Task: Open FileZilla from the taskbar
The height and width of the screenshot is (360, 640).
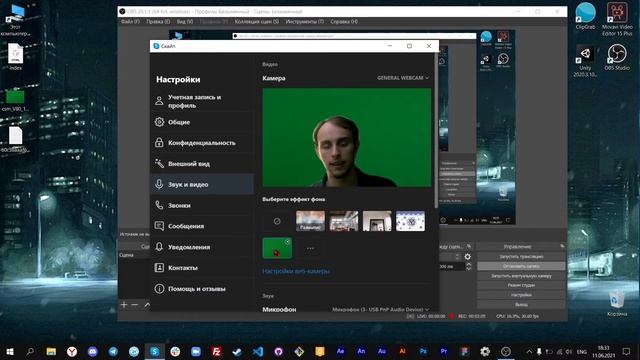Action: (x=216, y=351)
